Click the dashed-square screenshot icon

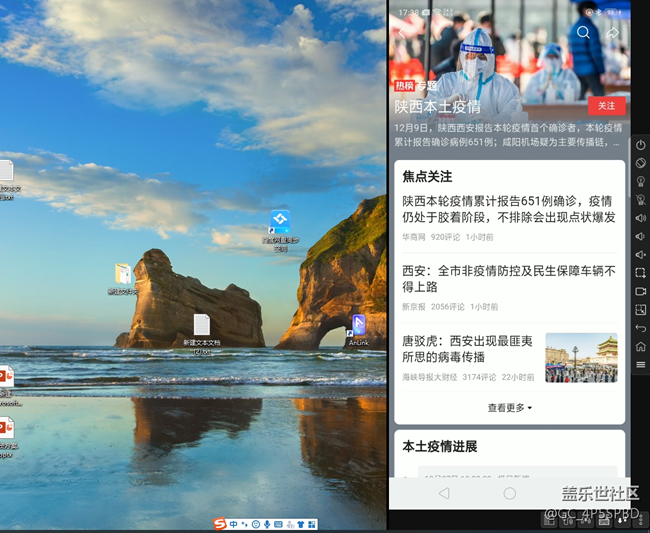coord(641,273)
